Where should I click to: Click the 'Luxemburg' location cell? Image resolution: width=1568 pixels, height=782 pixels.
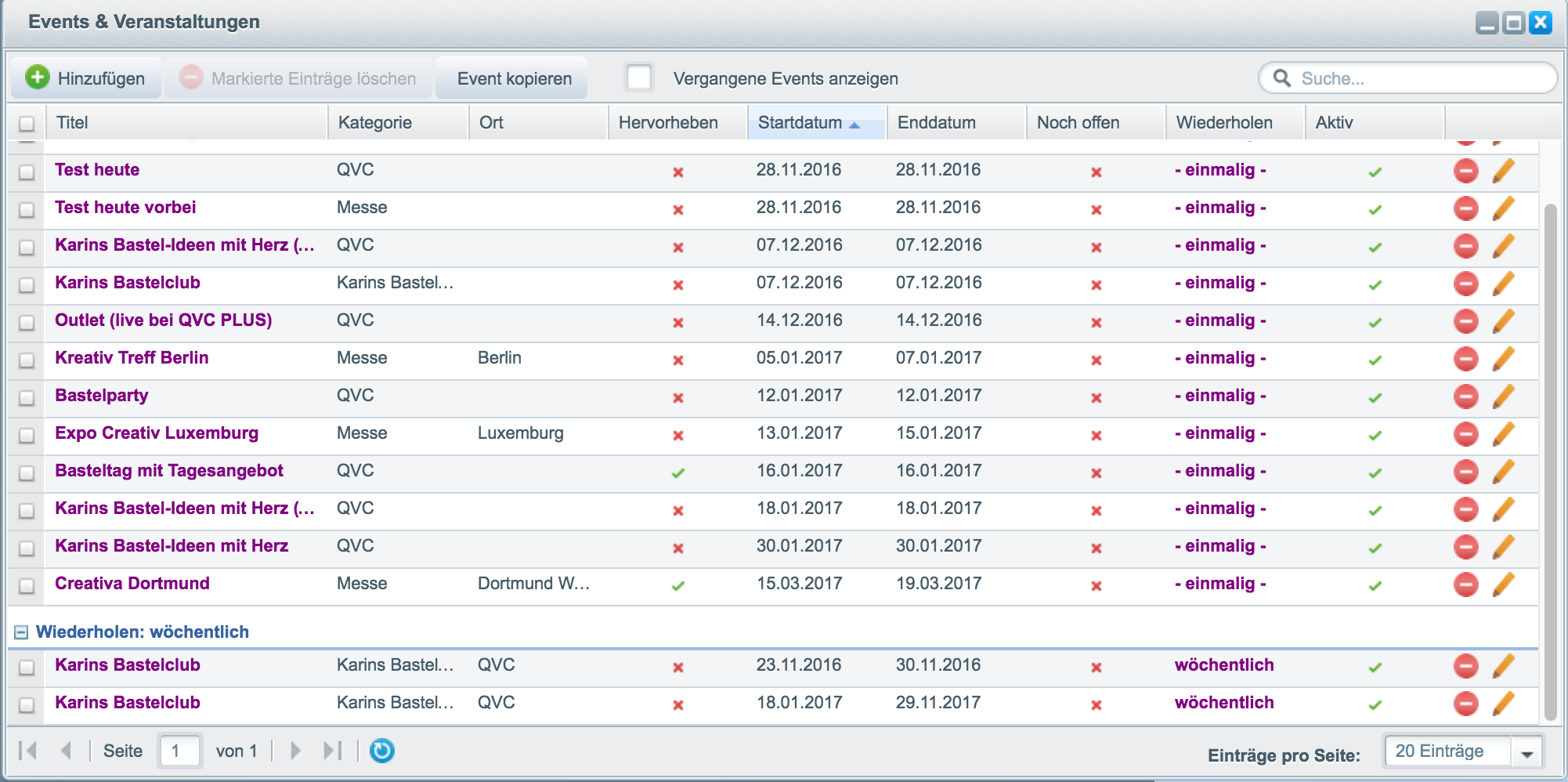[521, 433]
